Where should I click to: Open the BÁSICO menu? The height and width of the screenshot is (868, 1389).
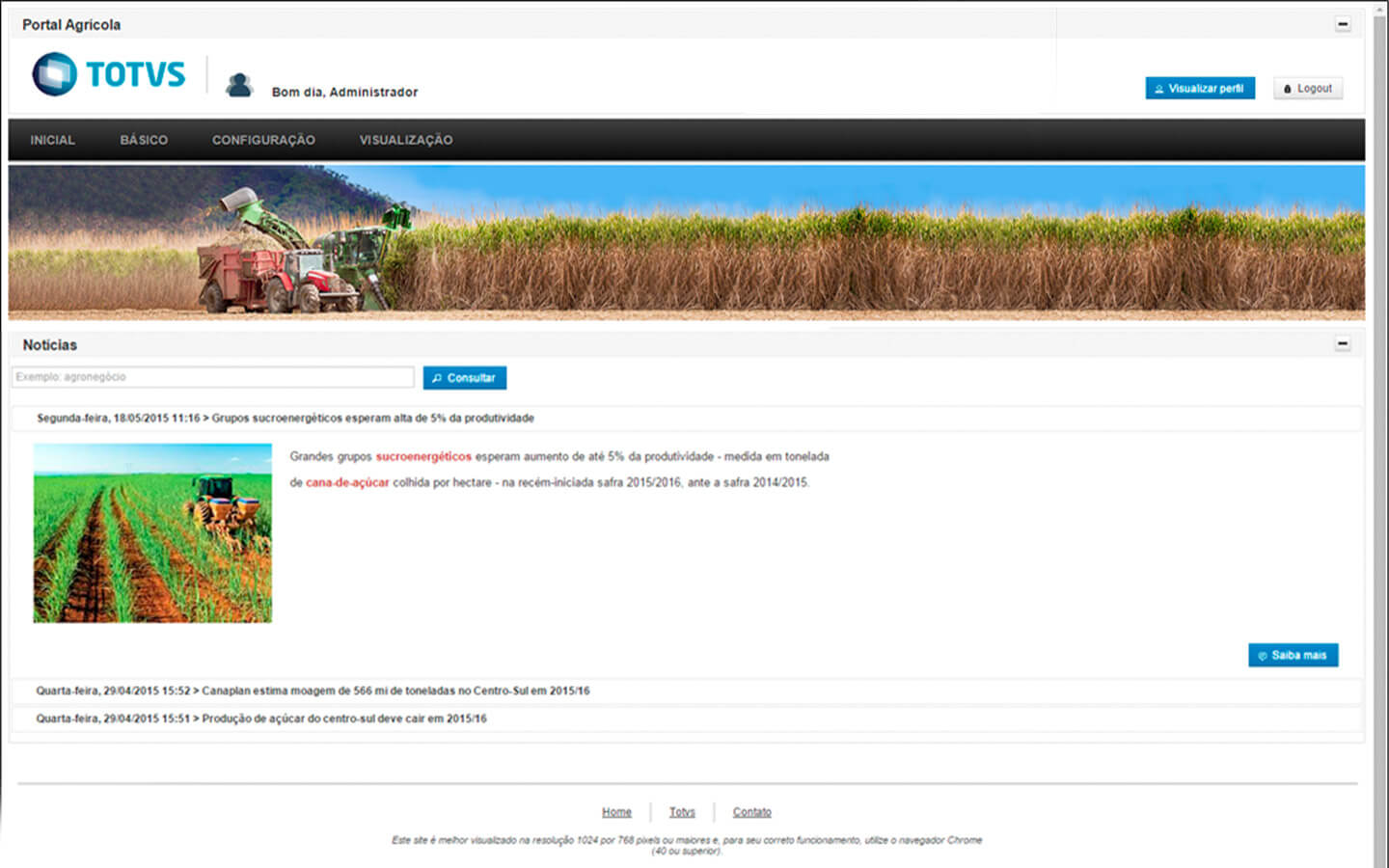144,140
